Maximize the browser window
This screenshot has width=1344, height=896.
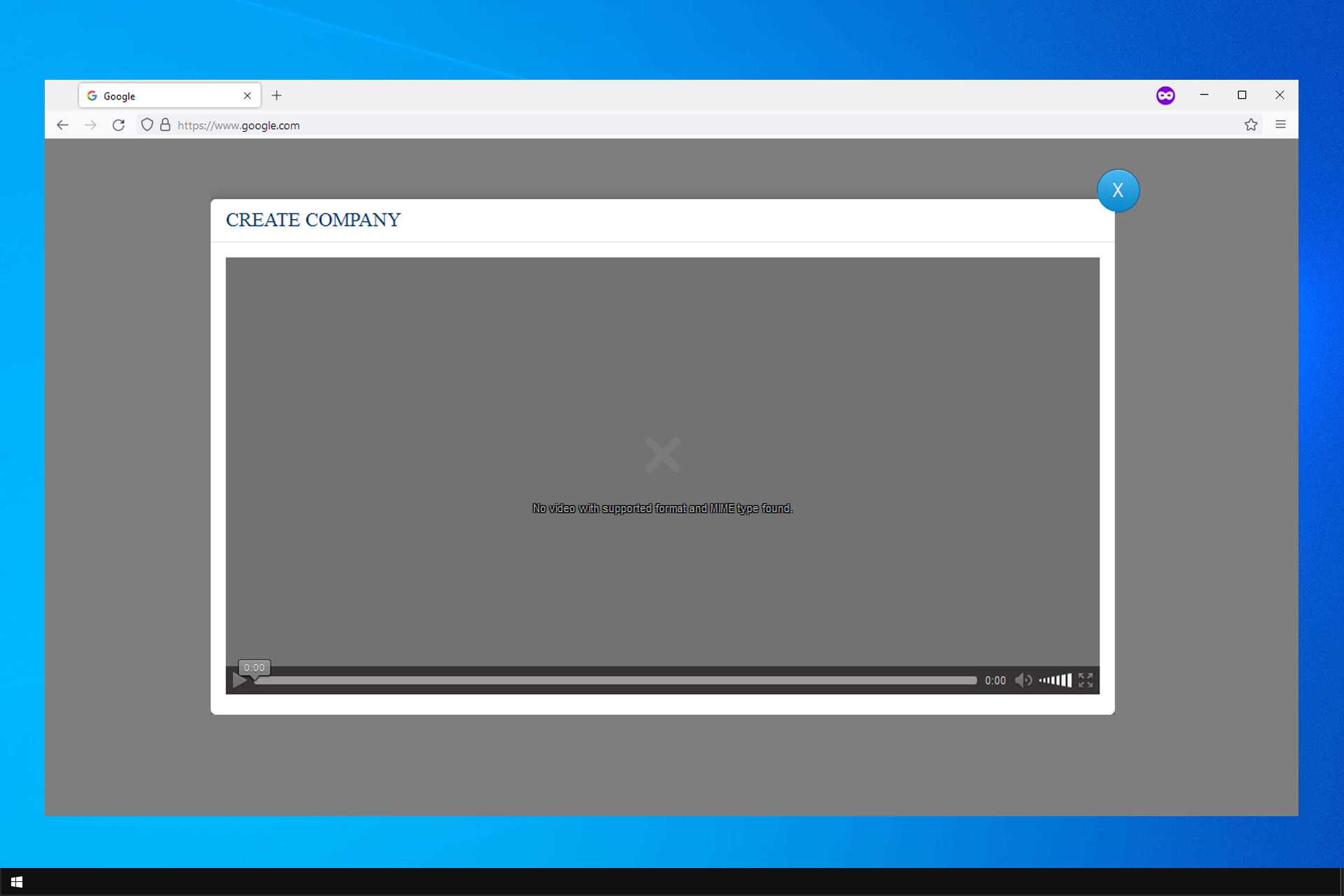1242,94
